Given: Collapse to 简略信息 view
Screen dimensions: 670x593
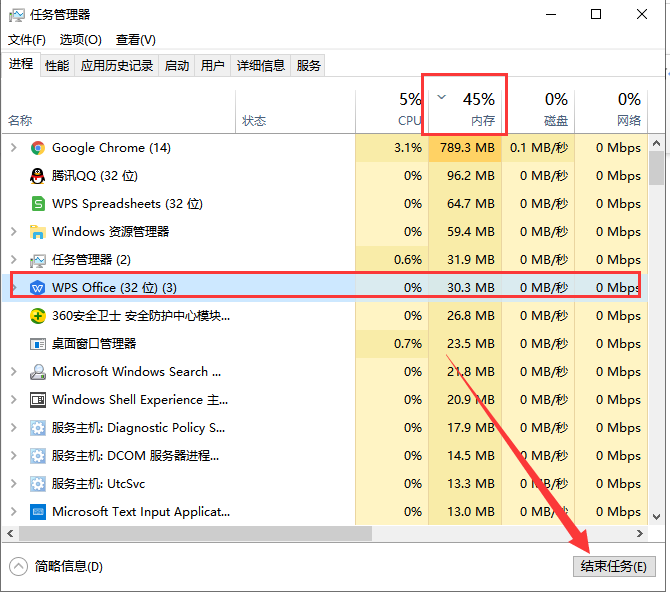Looking at the screenshot, I should (57, 567).
